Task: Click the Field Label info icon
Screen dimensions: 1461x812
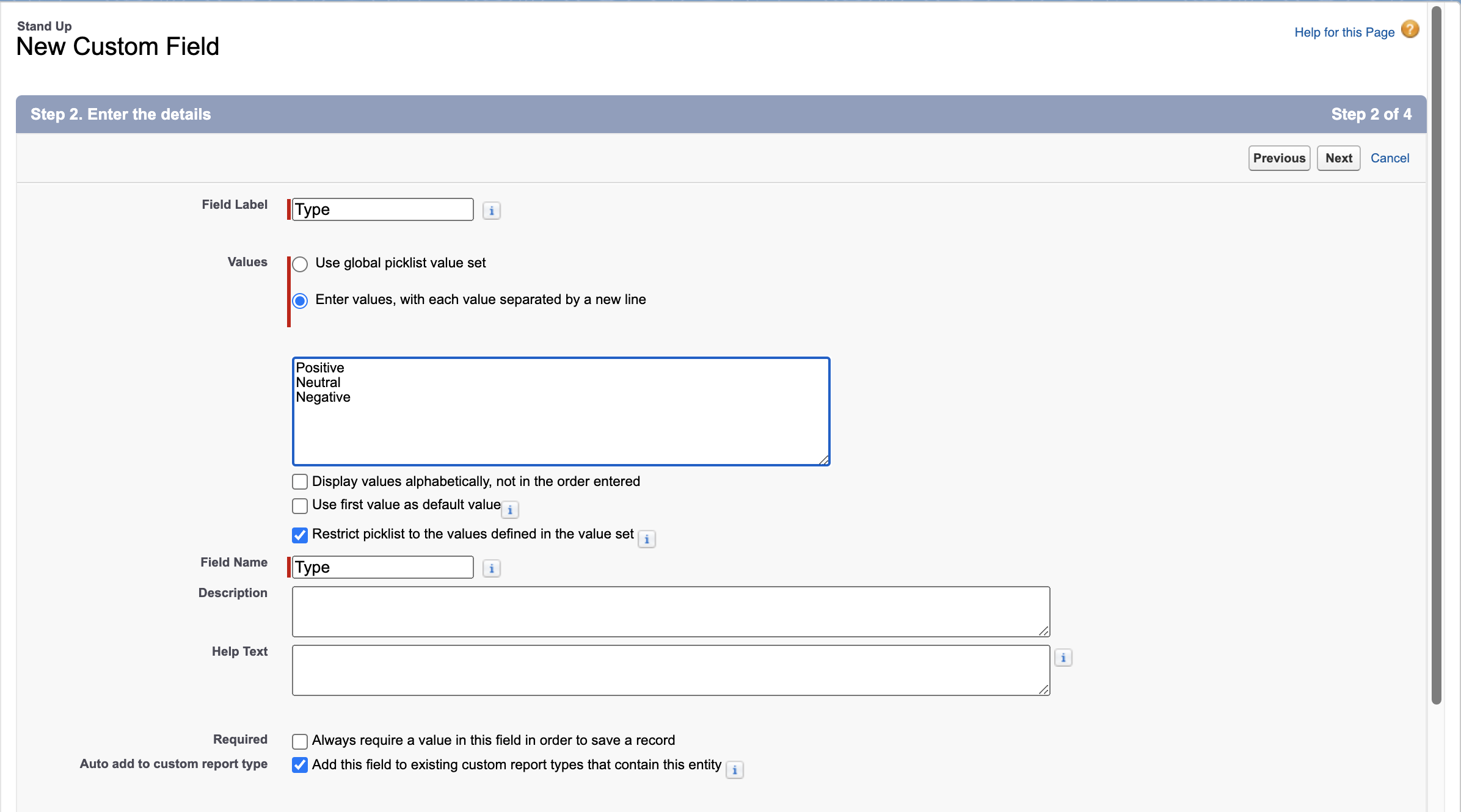Action: [491, 211]
